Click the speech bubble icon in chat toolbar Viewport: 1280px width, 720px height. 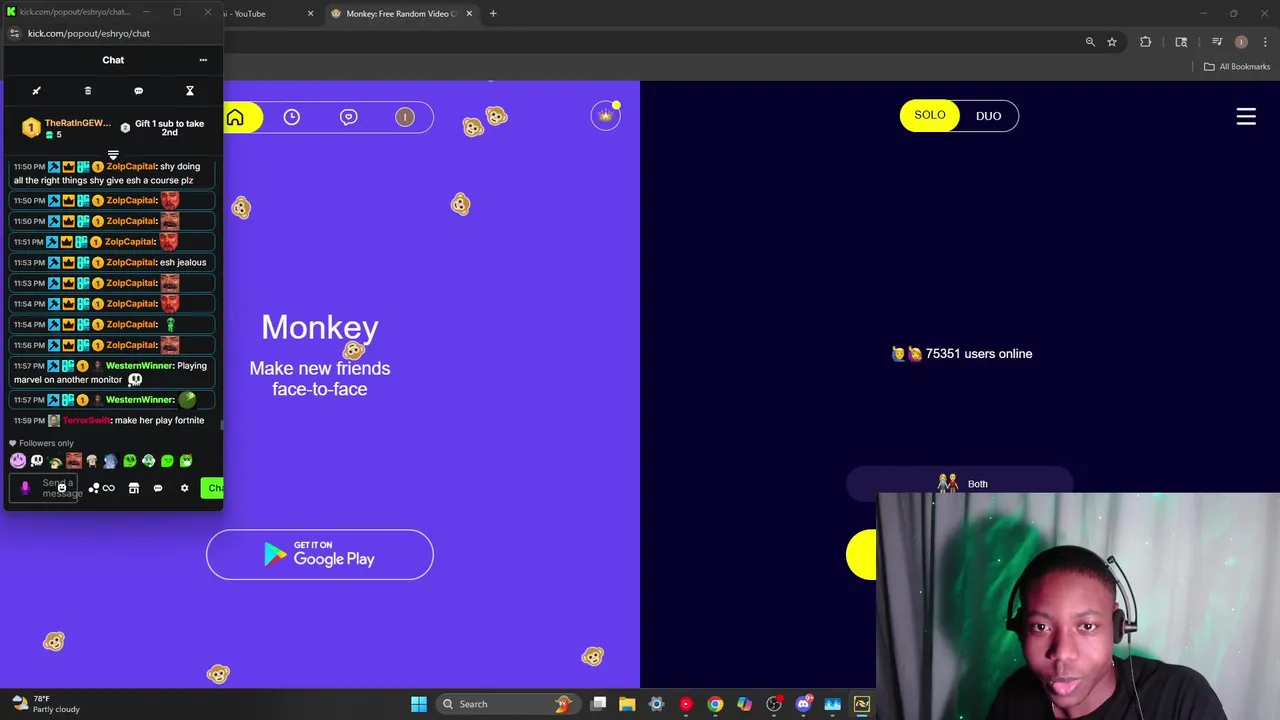(x=138, y=91)
